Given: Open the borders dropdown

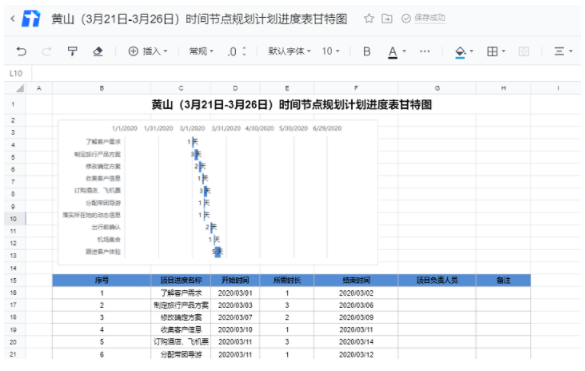Looking at the screenshot, I should [496, 51].
